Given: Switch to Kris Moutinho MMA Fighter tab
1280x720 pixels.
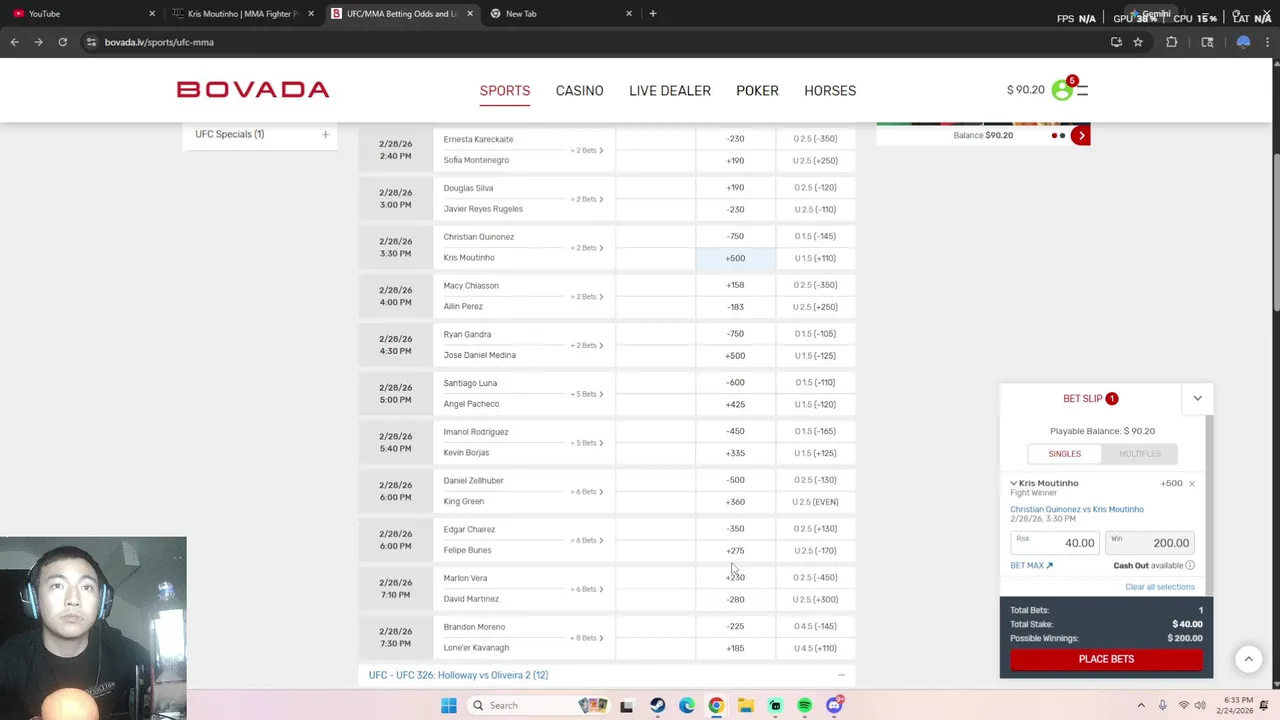Looking at the screenshot, I should pos(242,14).
